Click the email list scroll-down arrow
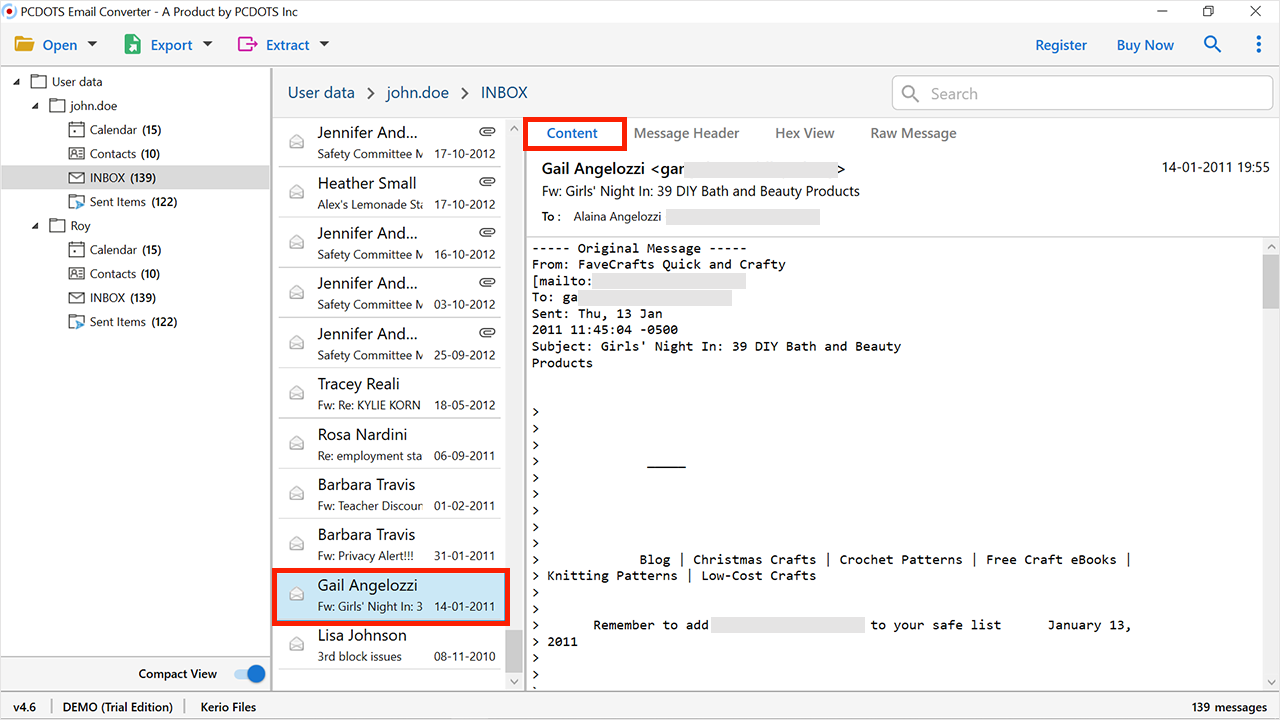The width and height of the screenshot is (1280, 720). click(x=514, y=681)
